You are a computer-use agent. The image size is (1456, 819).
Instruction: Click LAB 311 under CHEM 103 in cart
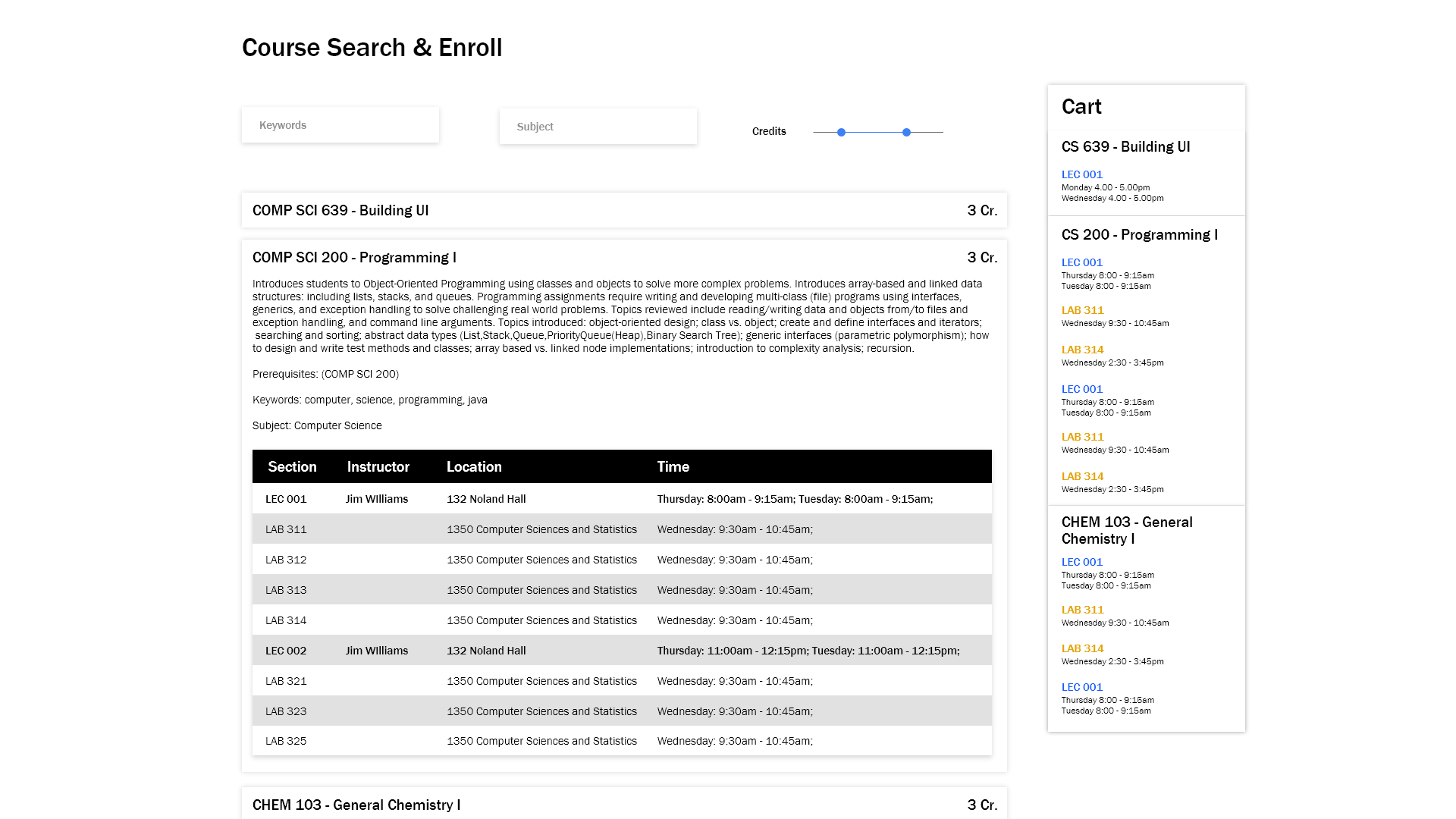coord(1082,610)
